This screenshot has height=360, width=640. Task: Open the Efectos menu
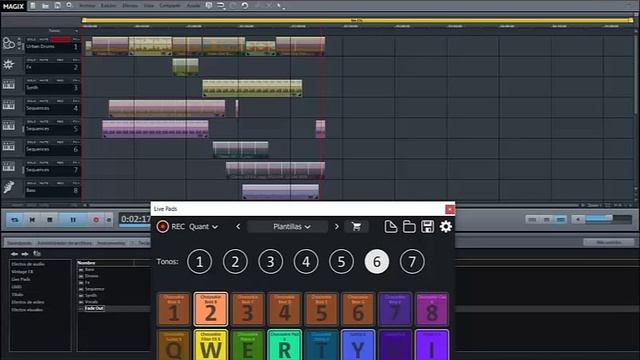click(x=130, y=6)
